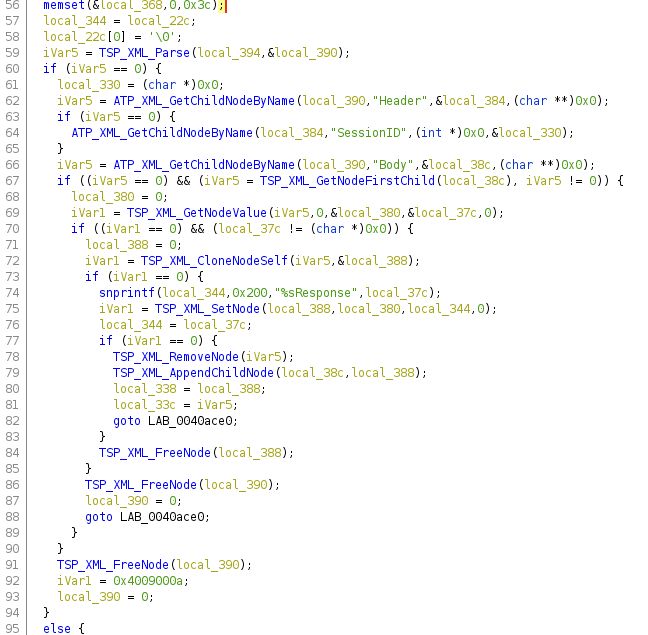This screenshot has height=635, width=648.
Task: Click TSP_XML_GetNodeFirstChild function name
Action: click(347, 181)
